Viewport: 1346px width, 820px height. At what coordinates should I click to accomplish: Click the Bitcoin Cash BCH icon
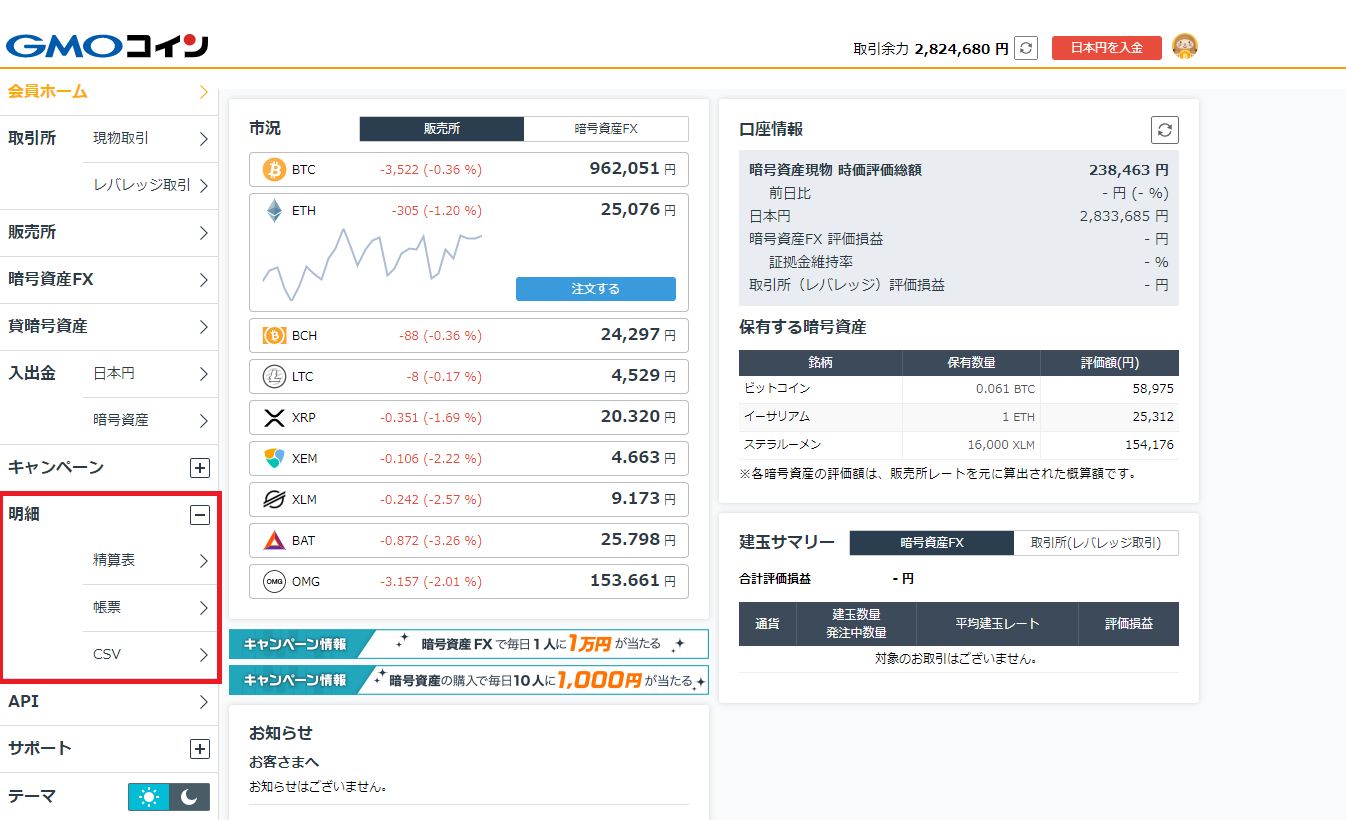(x=274, y=335)
